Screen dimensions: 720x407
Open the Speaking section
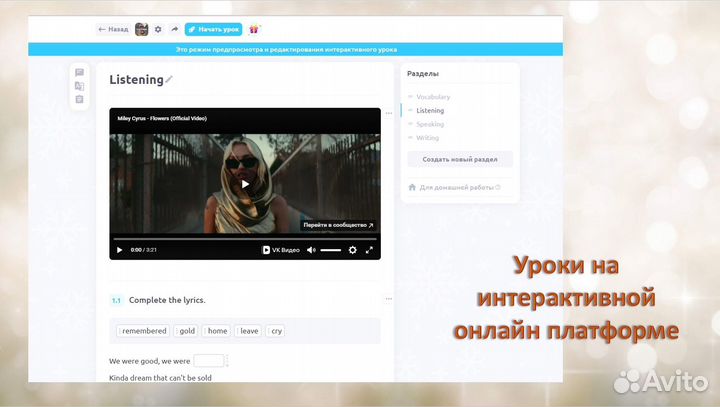point(430,124)
